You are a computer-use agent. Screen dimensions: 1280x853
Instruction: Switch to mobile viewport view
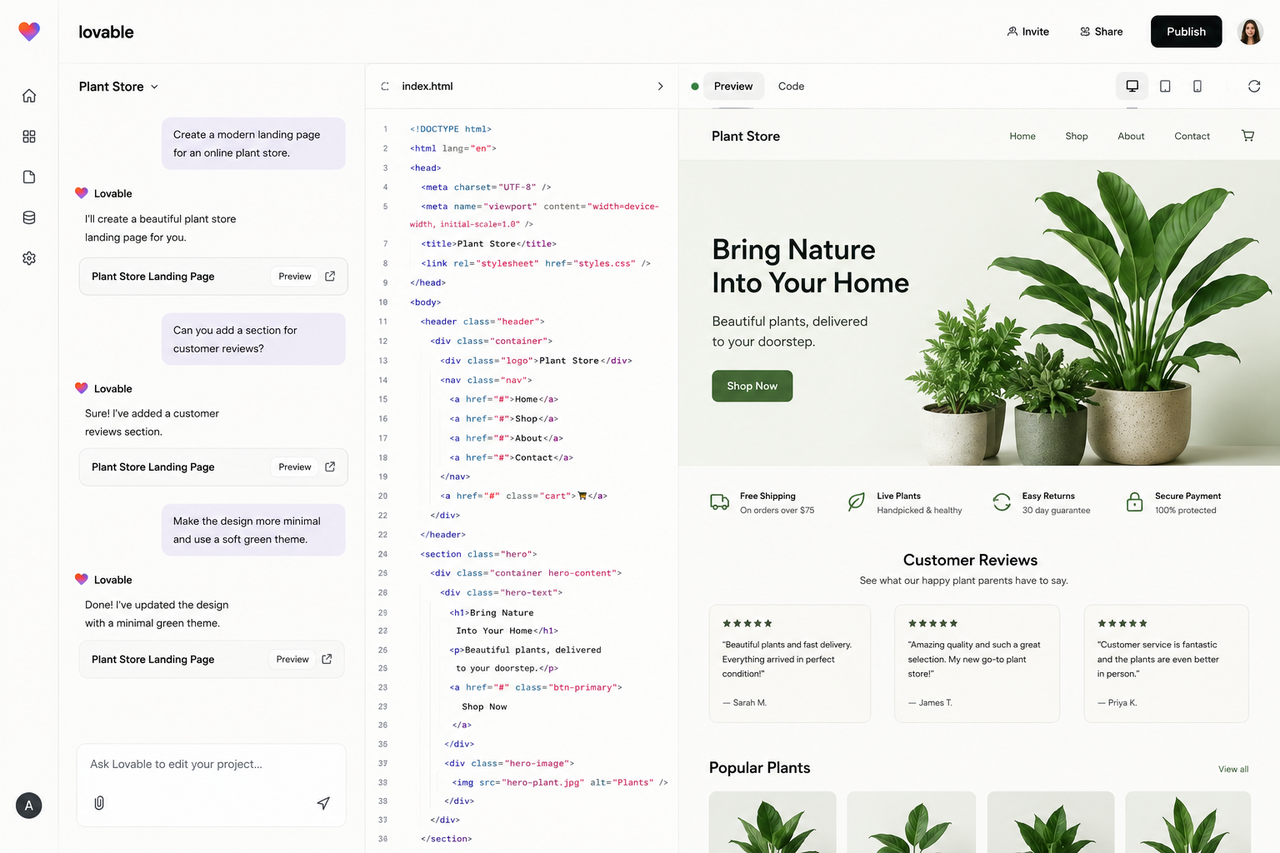click(1197, 86)
